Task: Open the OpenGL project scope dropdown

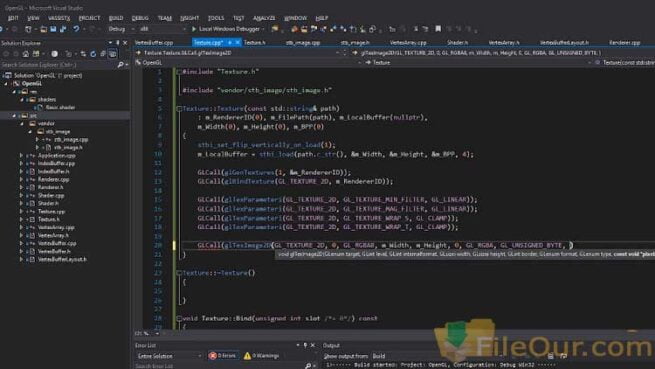Action: click(x=248, y=62)
